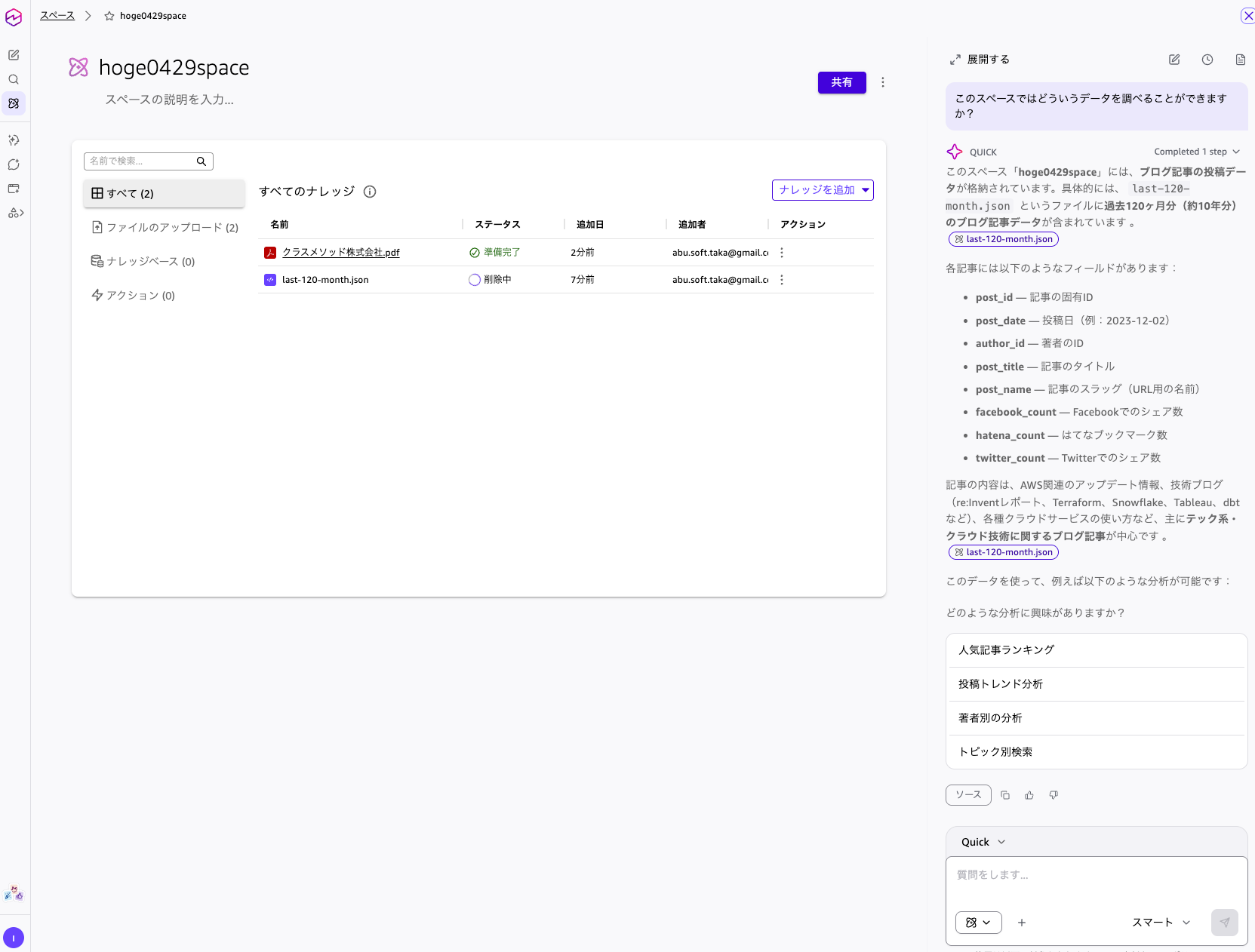Open the スマート mode dropdown
The width and height of the screenshot is (1255, 952).
(x=1161, y=923)
